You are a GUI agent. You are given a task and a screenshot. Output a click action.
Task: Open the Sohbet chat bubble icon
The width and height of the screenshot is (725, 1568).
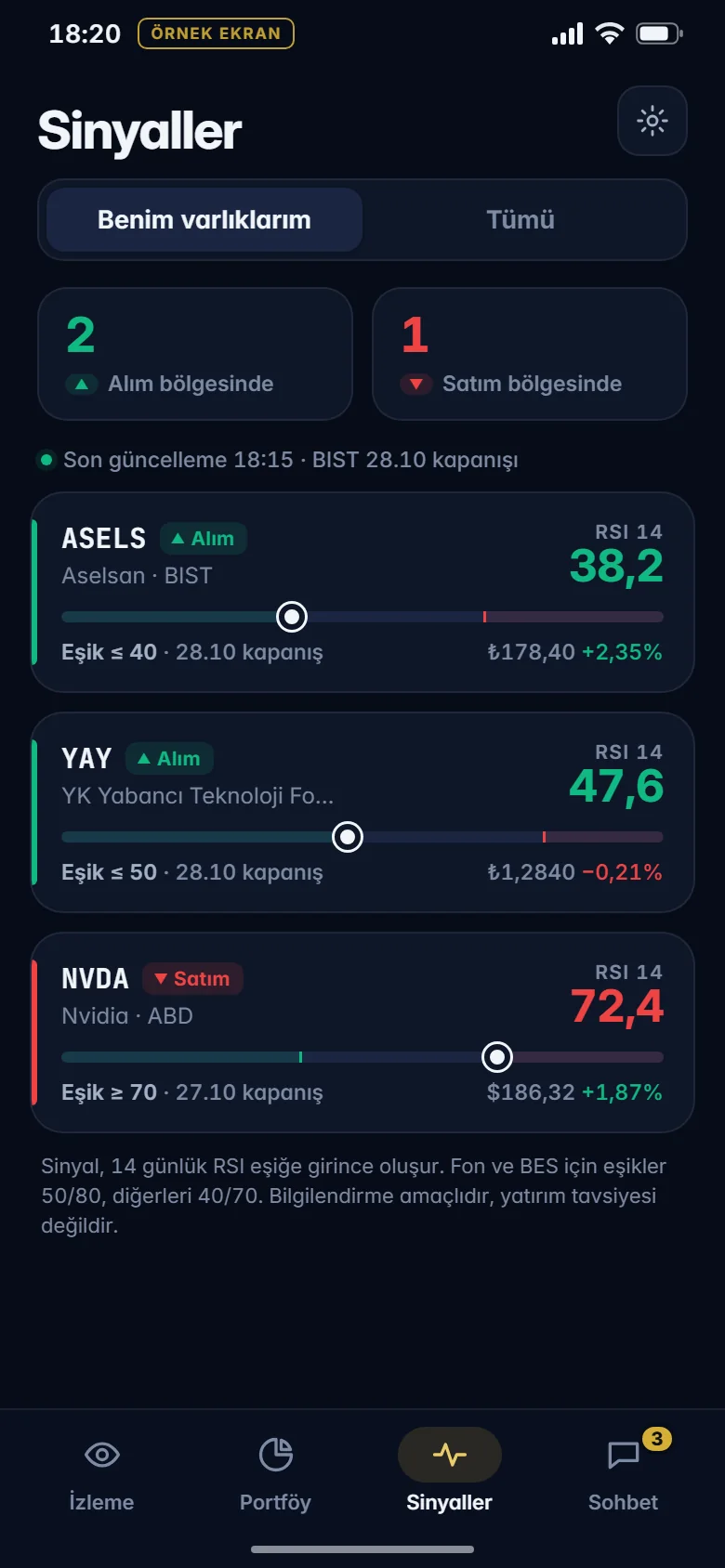[x=623, y=1456]
